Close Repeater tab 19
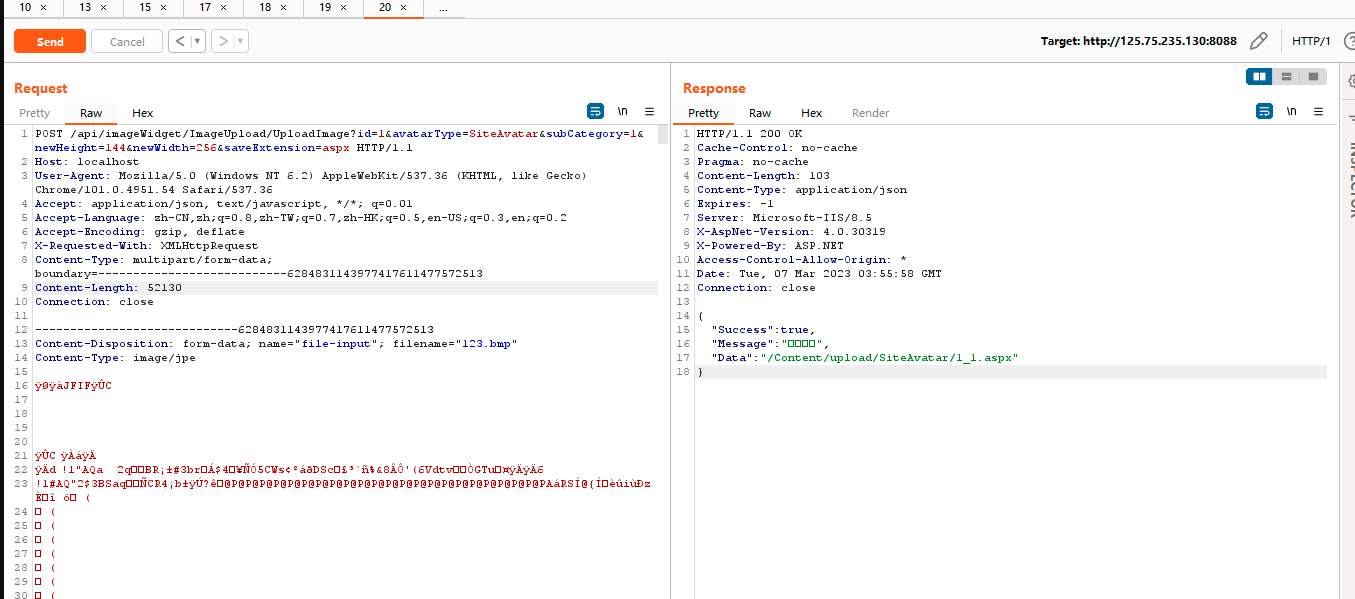The height and width of the screenshot is (599, 1355). 344,7
